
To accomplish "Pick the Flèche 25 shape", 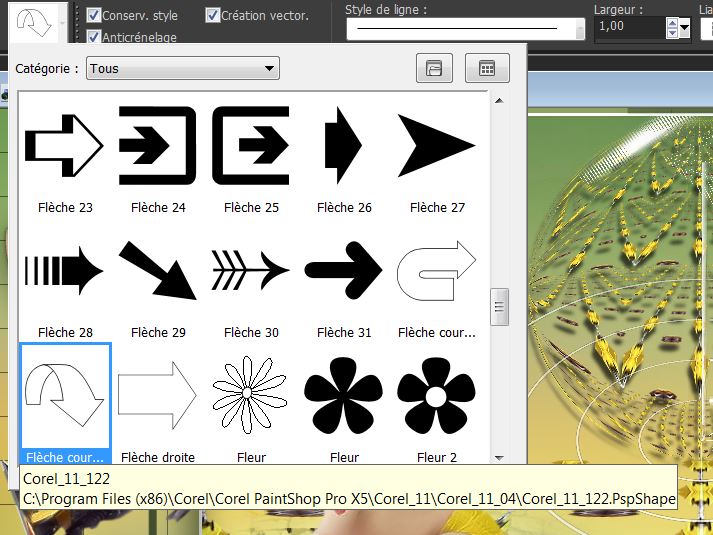I will tap(251, 145).
